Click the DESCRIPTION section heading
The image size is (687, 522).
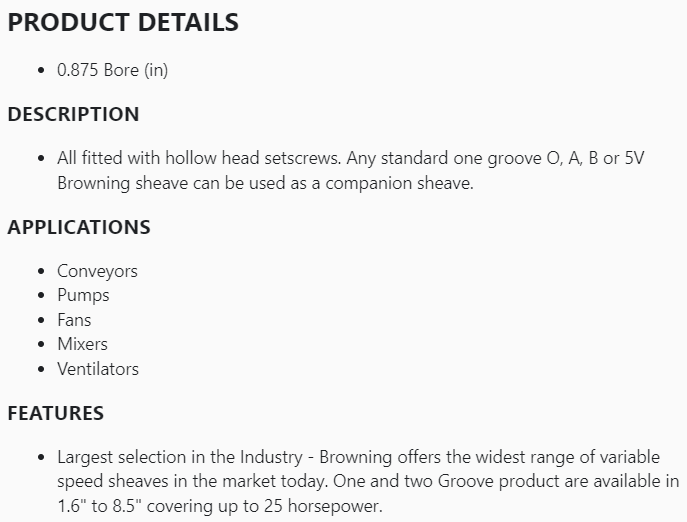[73, 114]
